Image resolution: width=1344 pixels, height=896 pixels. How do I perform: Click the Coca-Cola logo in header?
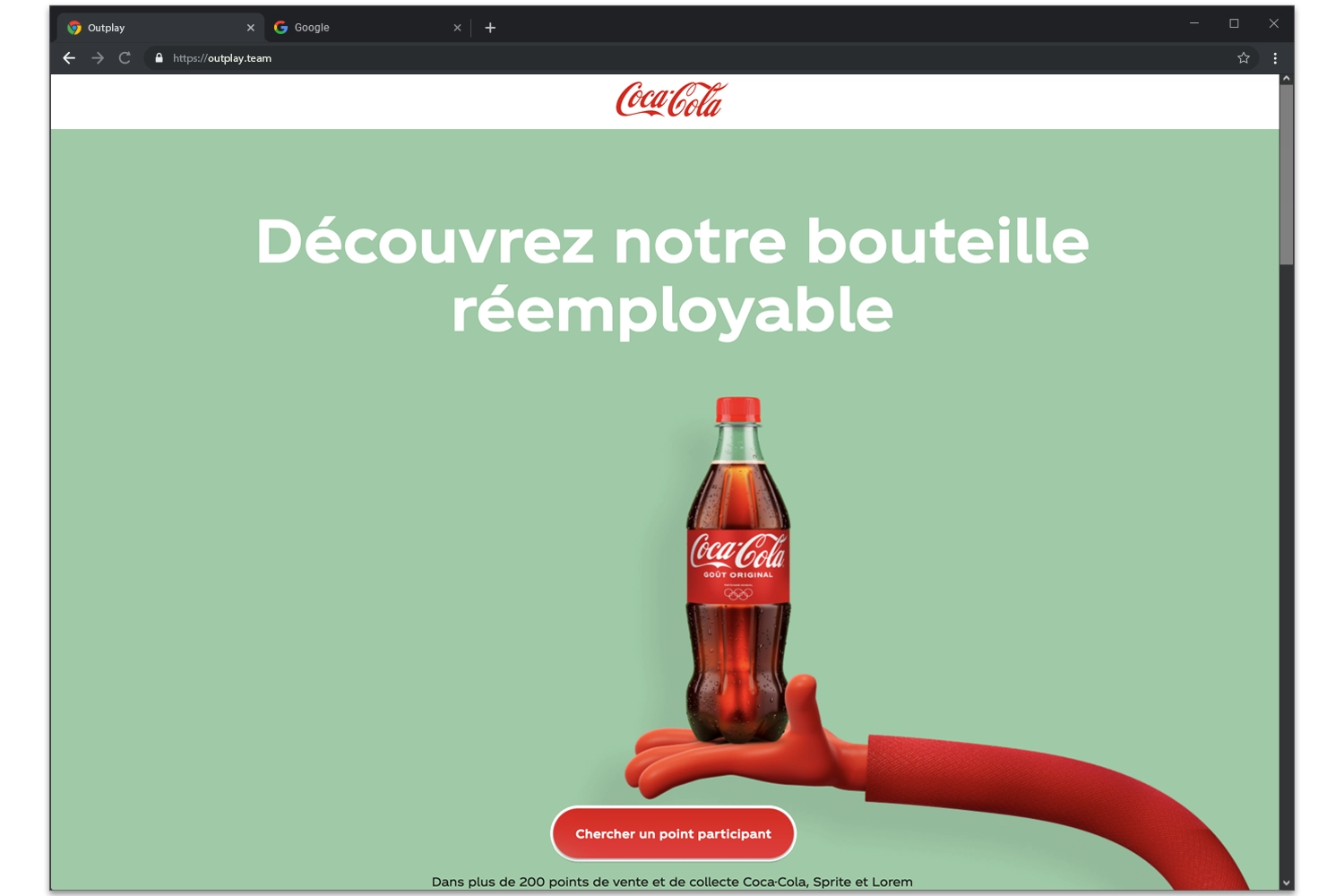pos(671,99)
